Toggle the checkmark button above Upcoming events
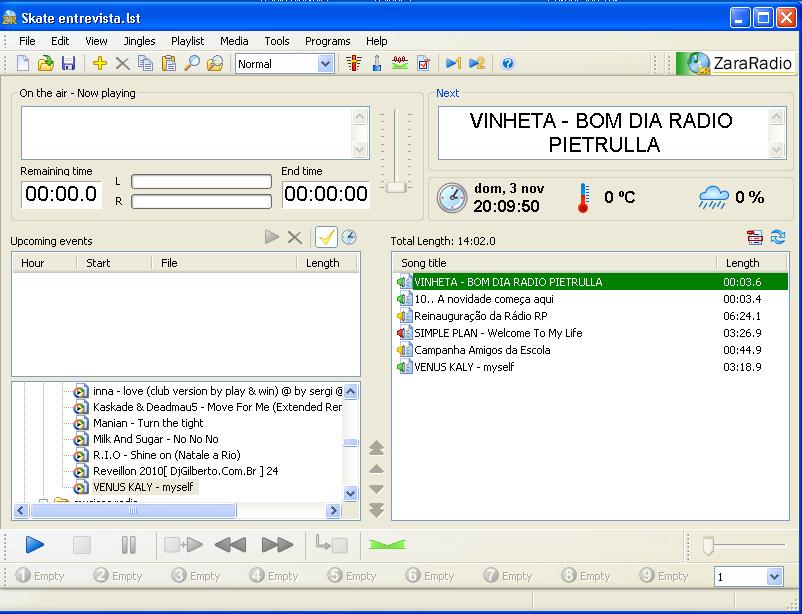 326,237
